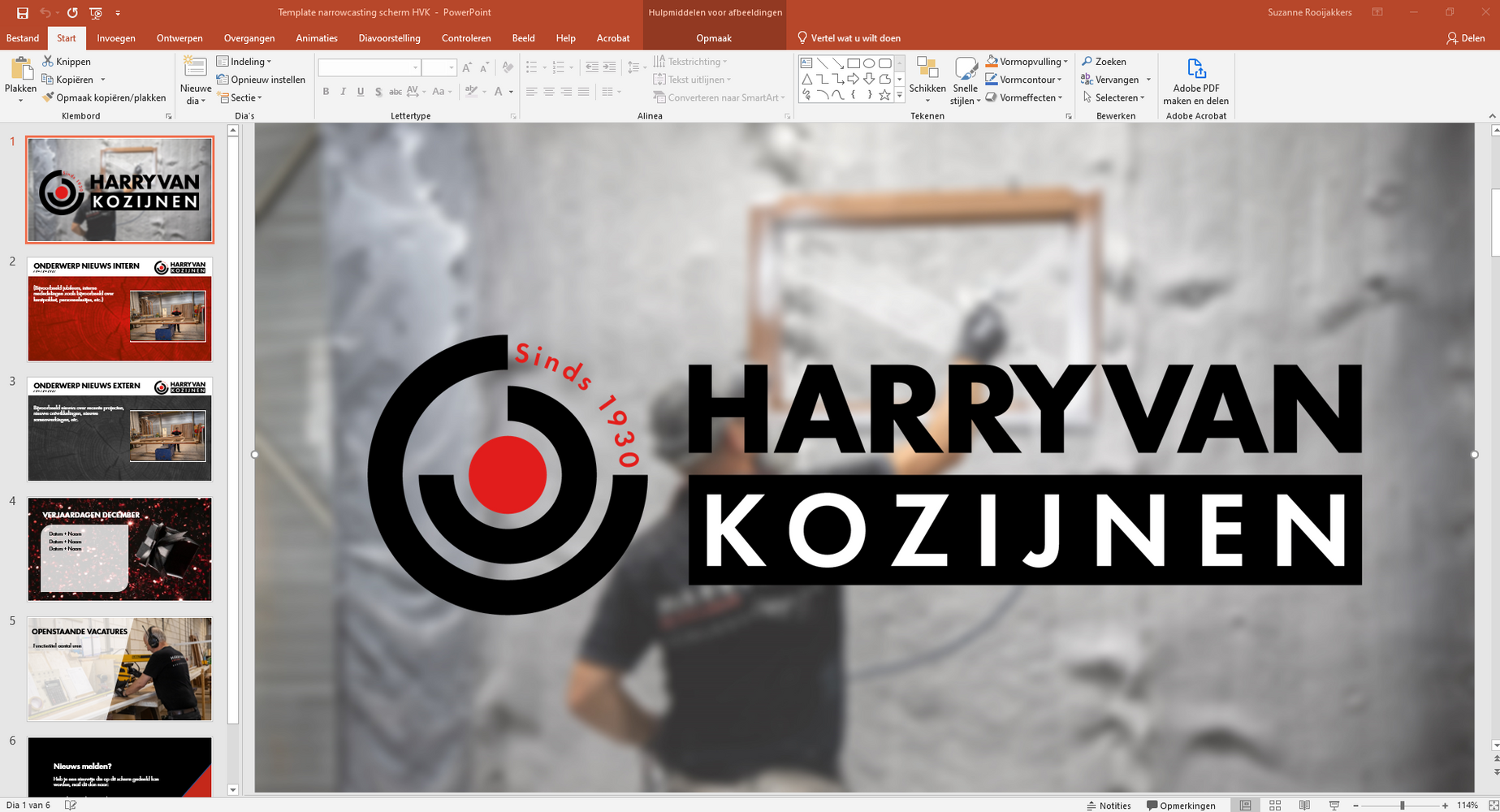Viewport: 1500px width, 812px height.
Task: Switch to the Overgangen tab
Action: click(x=249, y=38)
